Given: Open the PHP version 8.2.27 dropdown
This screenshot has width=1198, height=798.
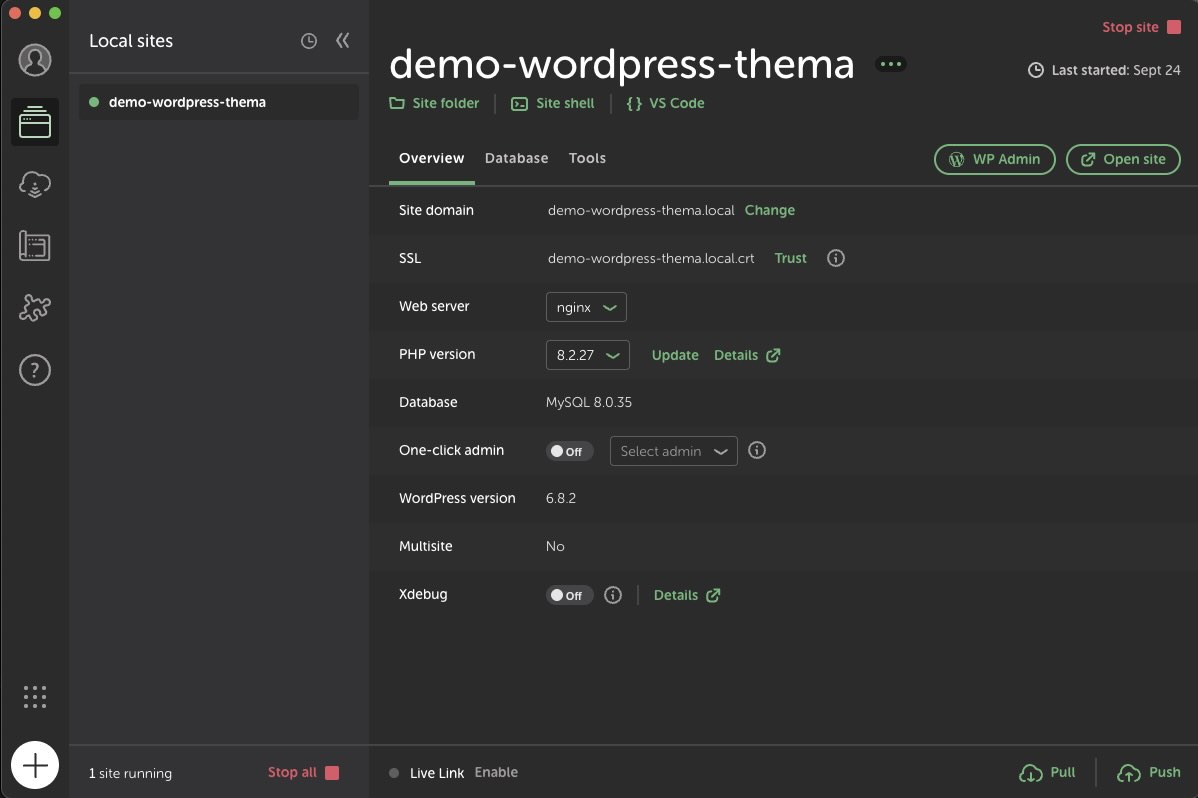Looking at the screenshot, I should (588, 355).
